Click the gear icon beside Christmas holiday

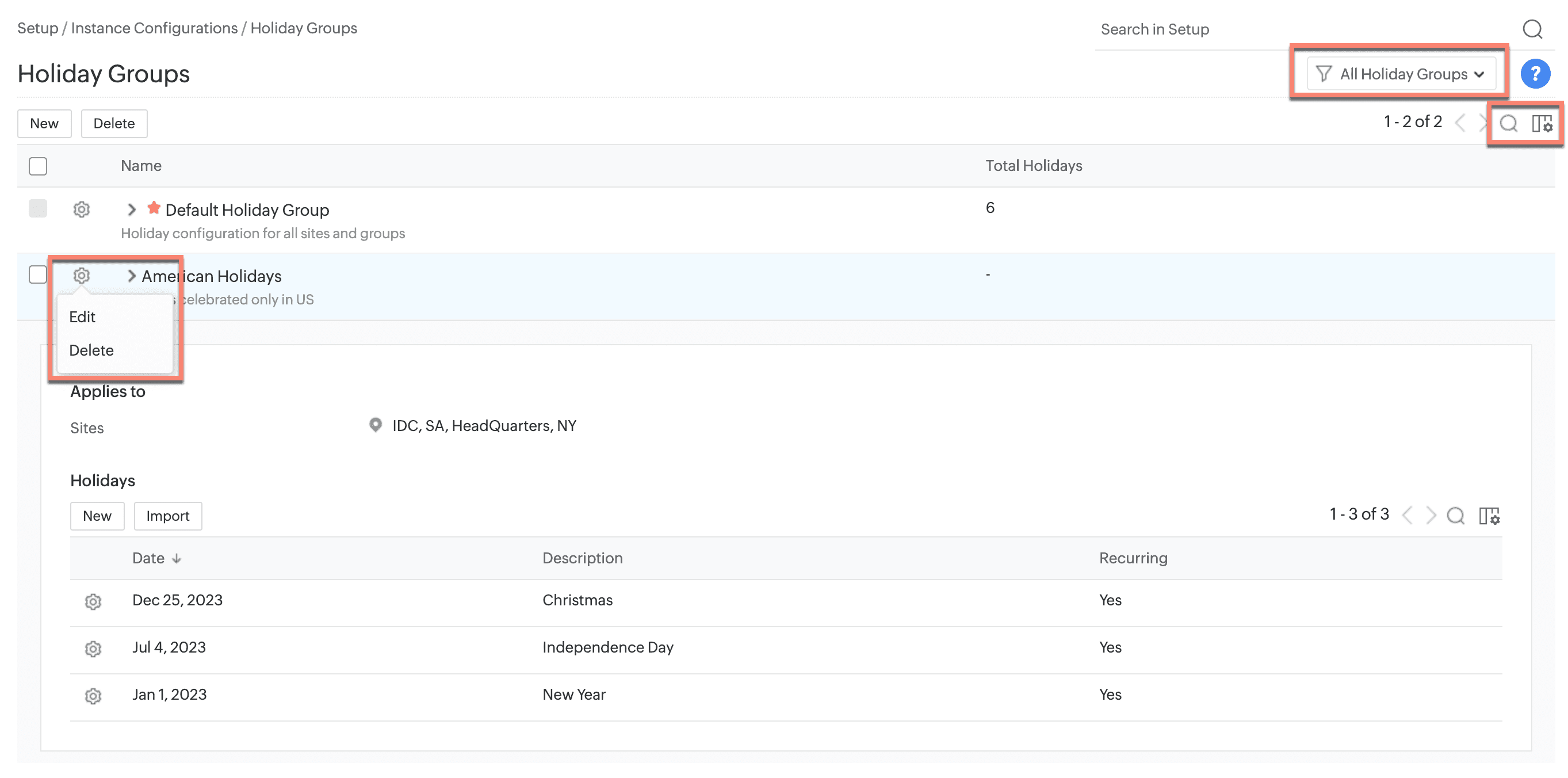(x=93, y=601)
